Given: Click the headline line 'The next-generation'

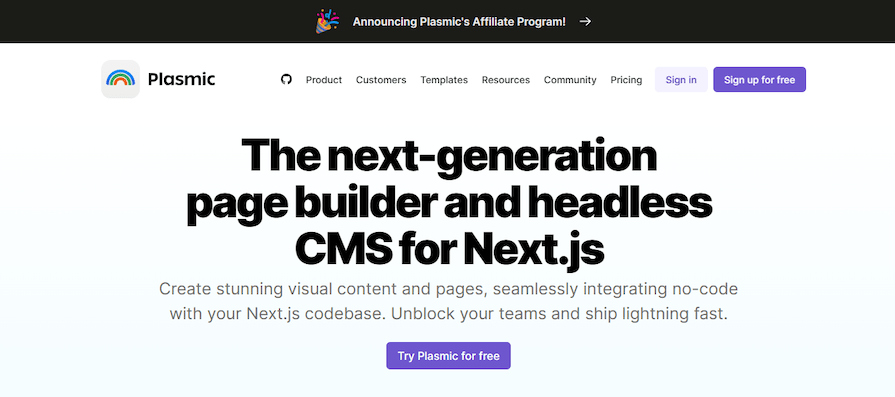Looking at the screenshot, I should tap(449, 157).
